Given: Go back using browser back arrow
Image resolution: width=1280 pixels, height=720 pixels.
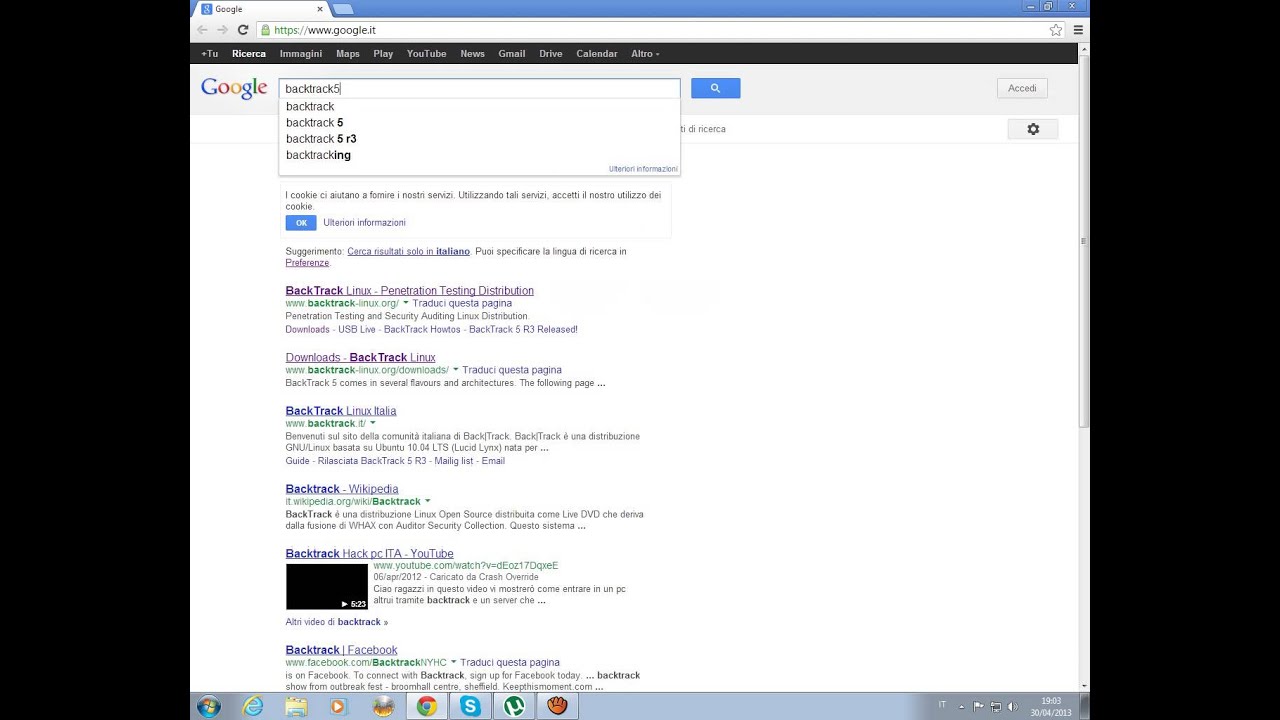Looking at the screenshot, I should click(x=203, y=30).
